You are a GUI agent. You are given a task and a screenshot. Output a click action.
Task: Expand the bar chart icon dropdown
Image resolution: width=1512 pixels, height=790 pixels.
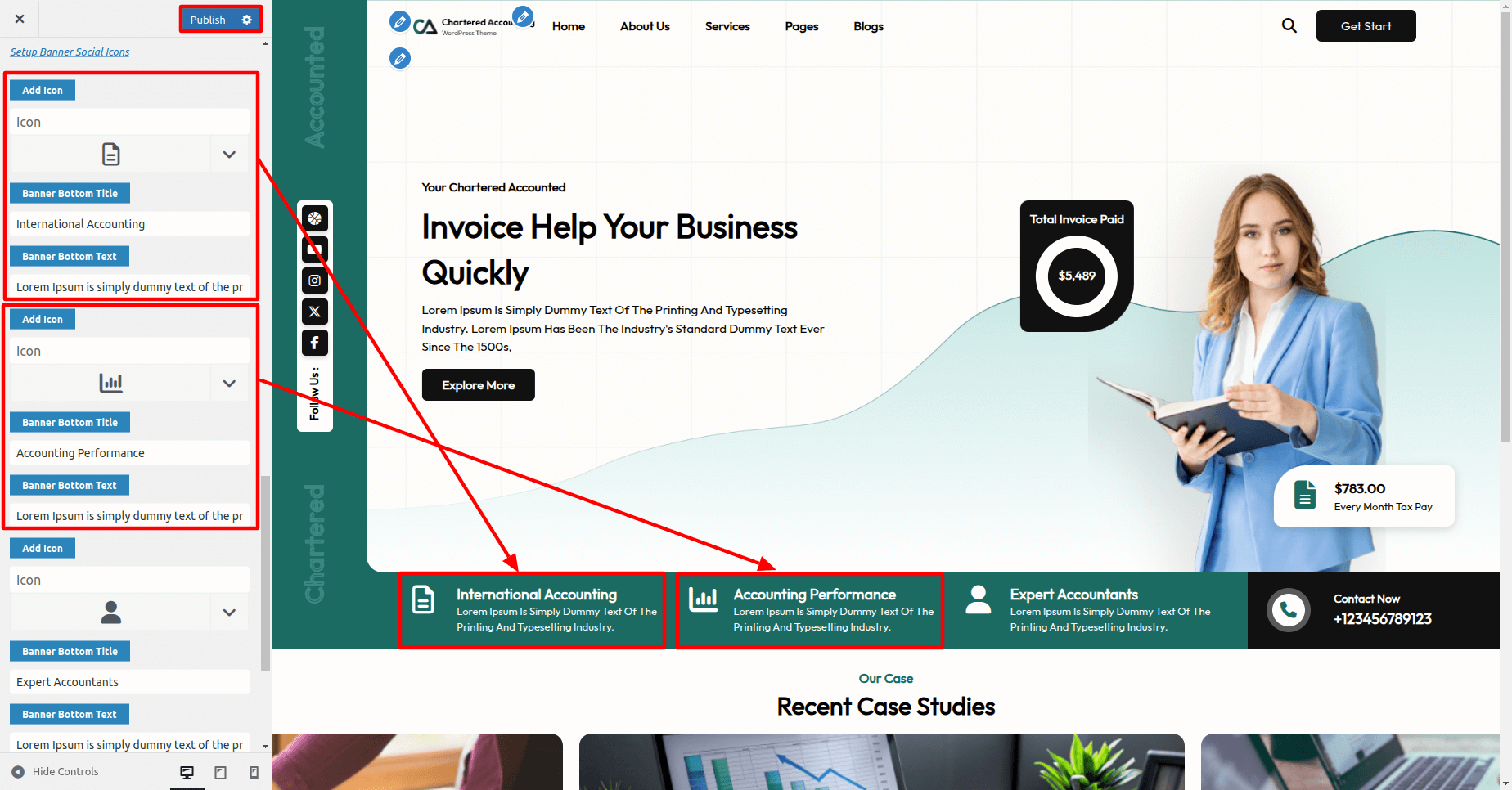tap(229, 384)
